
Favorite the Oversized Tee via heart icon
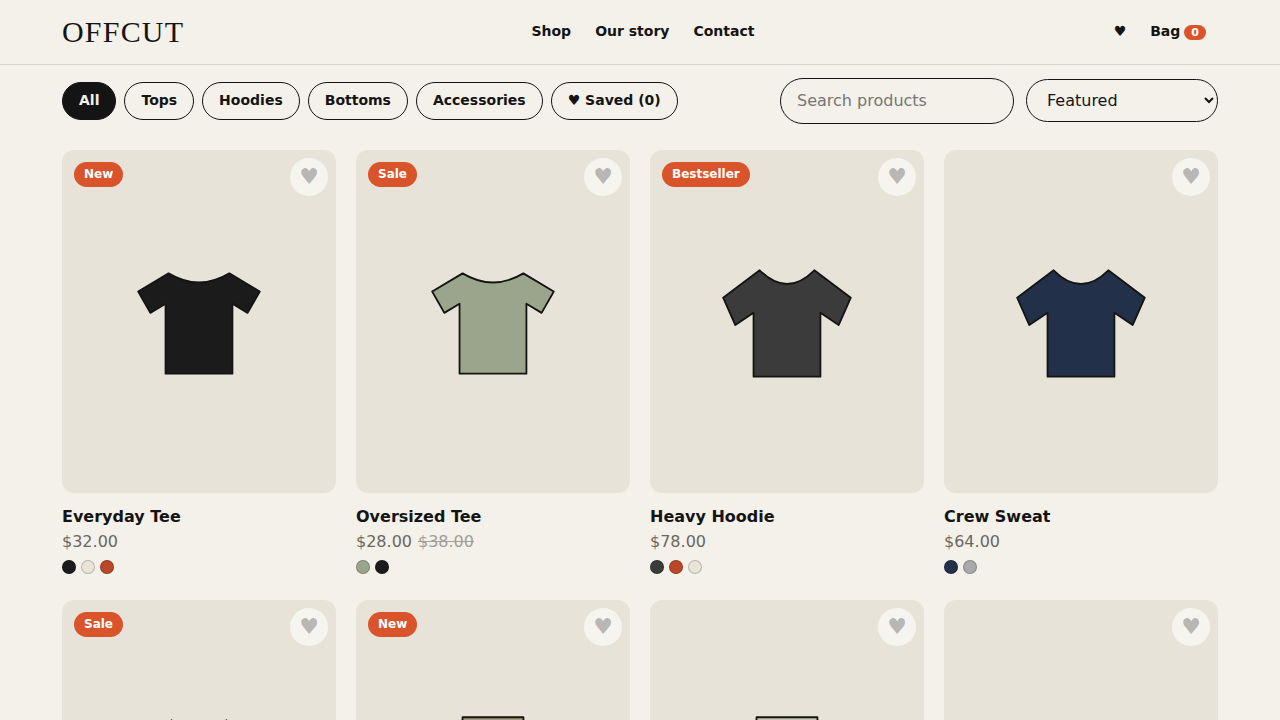coord(603,177)
